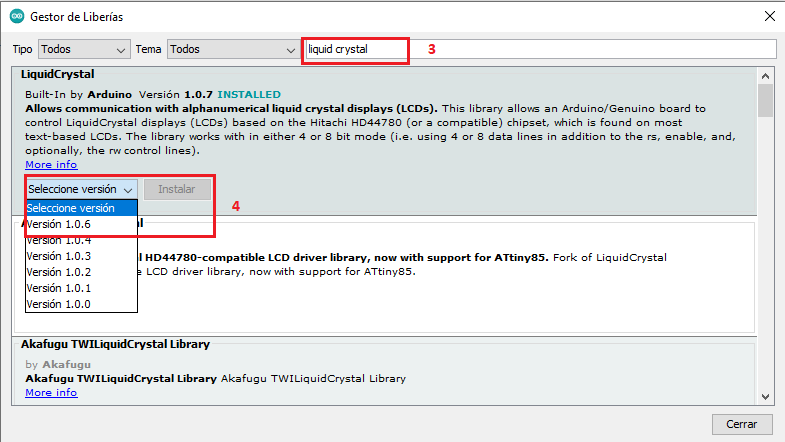
Task: Click the 'Built-In by Arduino' text
Action: (x=79, y=95)
